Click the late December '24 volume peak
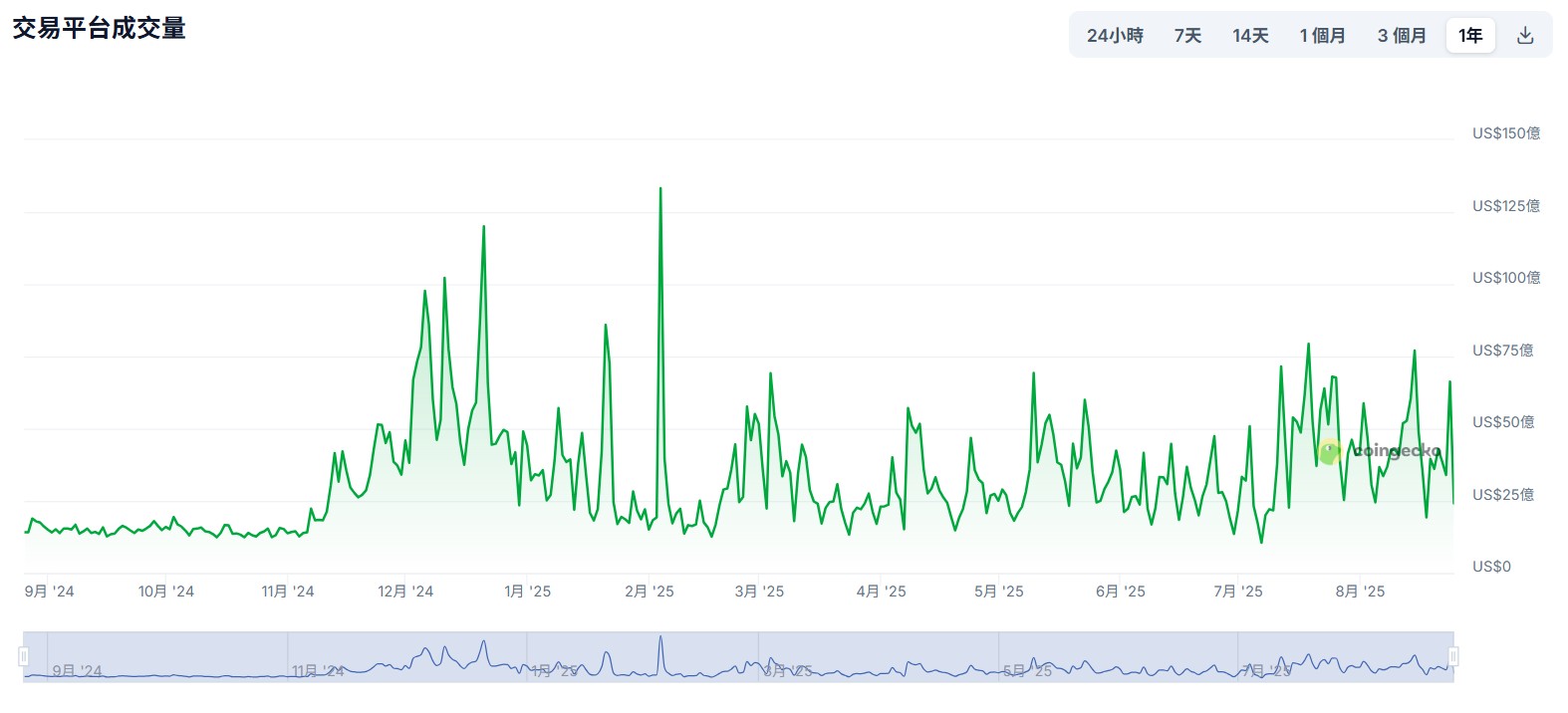This screenshot has width=1568, height=713. pos(484,227)
